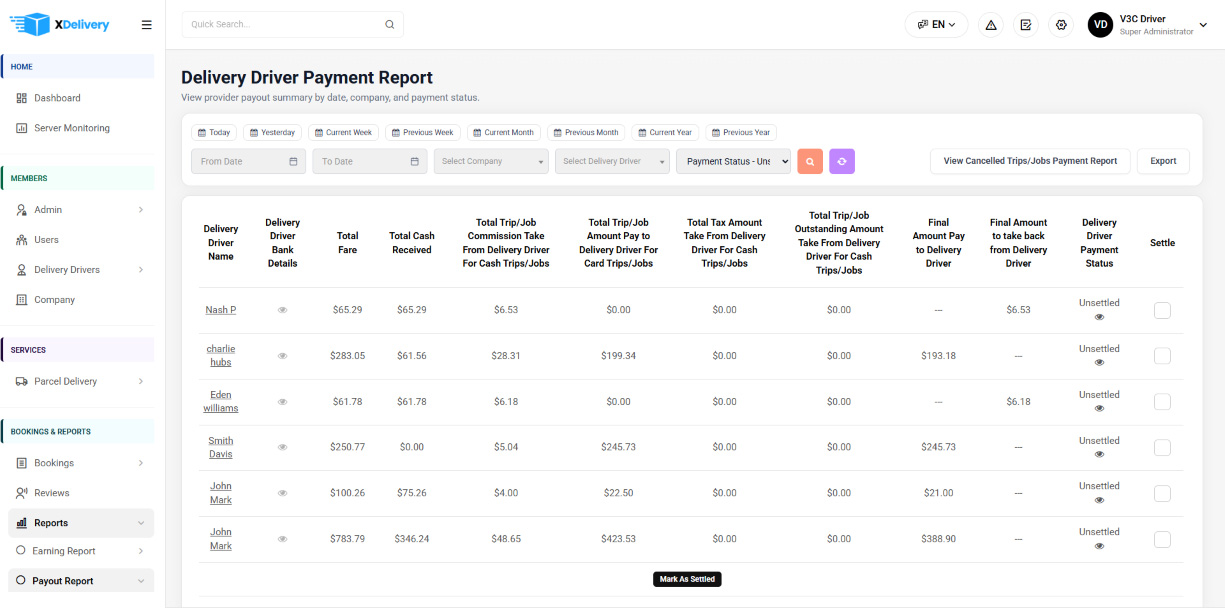View bank details eye for Nash P
The width and height of the screenshot is (1225, 608).
click(x=282, y=310)
